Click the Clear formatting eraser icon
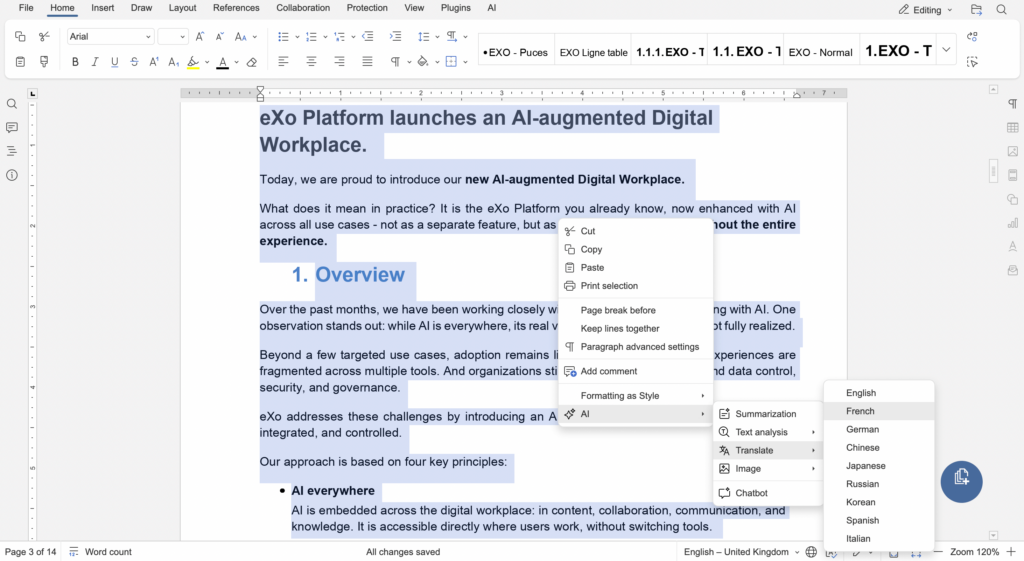 coord(252,62)
